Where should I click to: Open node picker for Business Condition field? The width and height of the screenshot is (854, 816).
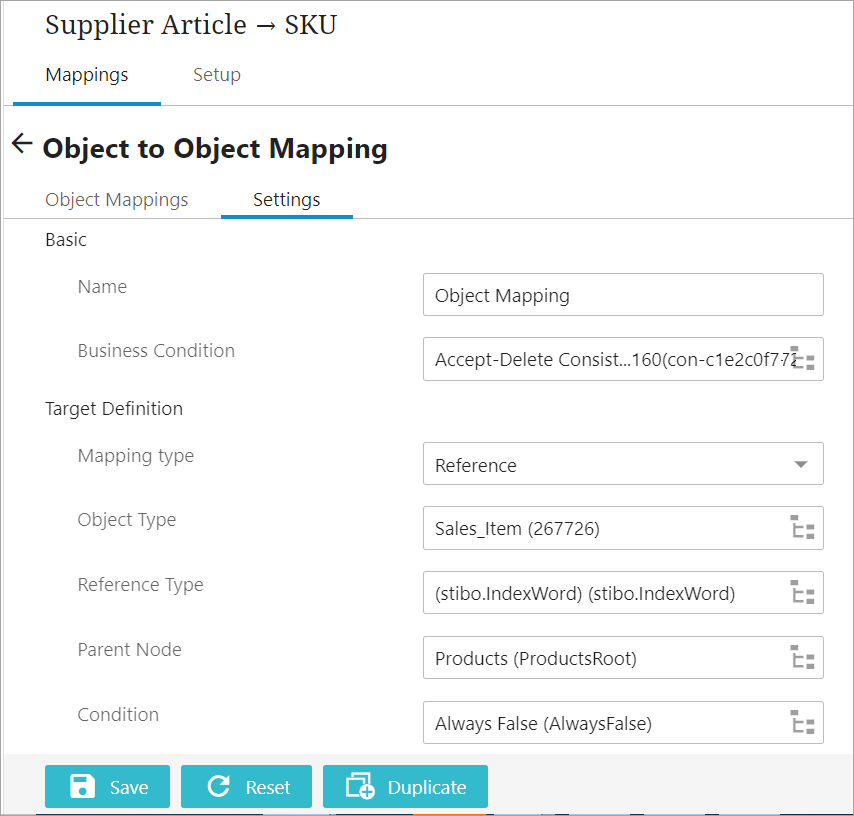click(802, 359)
